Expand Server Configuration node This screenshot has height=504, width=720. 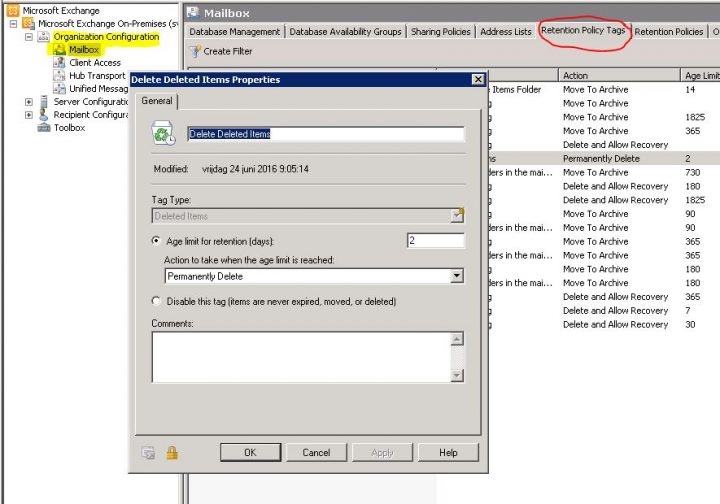click(29, 102)
